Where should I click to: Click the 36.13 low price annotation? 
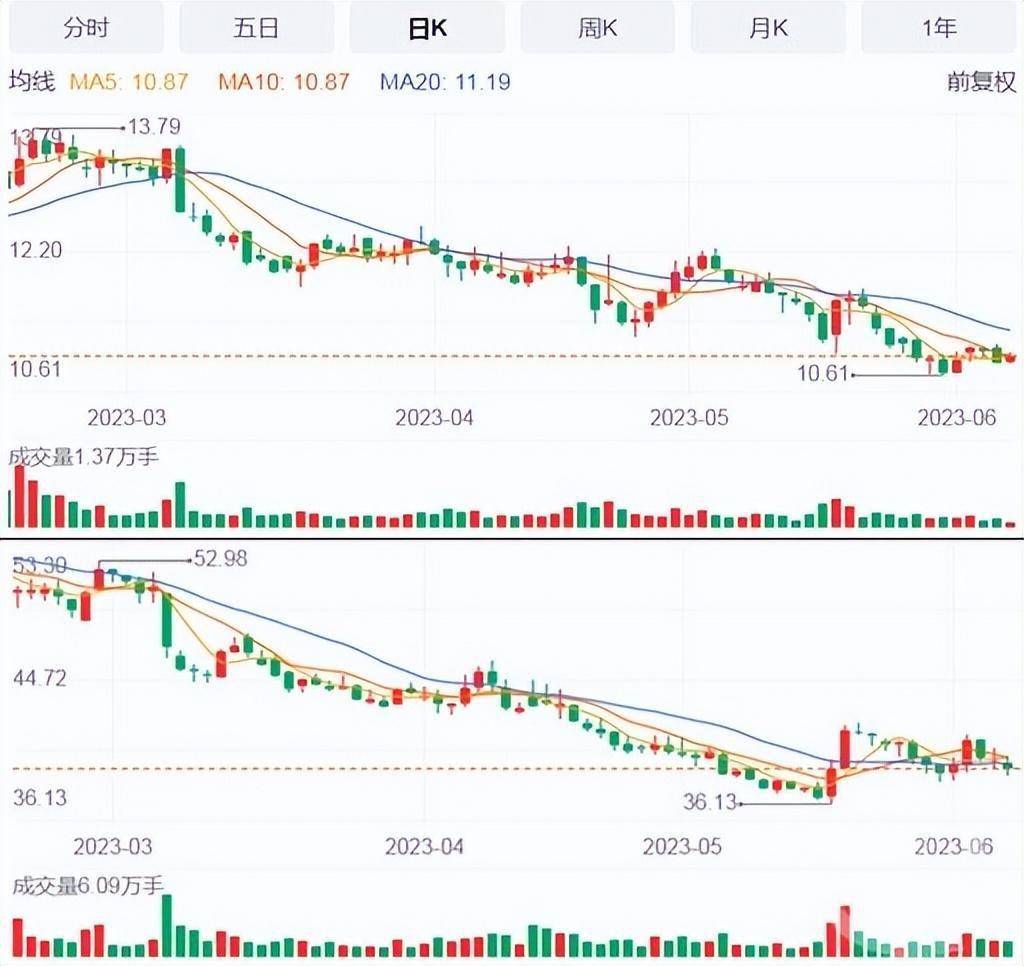pos(709,801)
